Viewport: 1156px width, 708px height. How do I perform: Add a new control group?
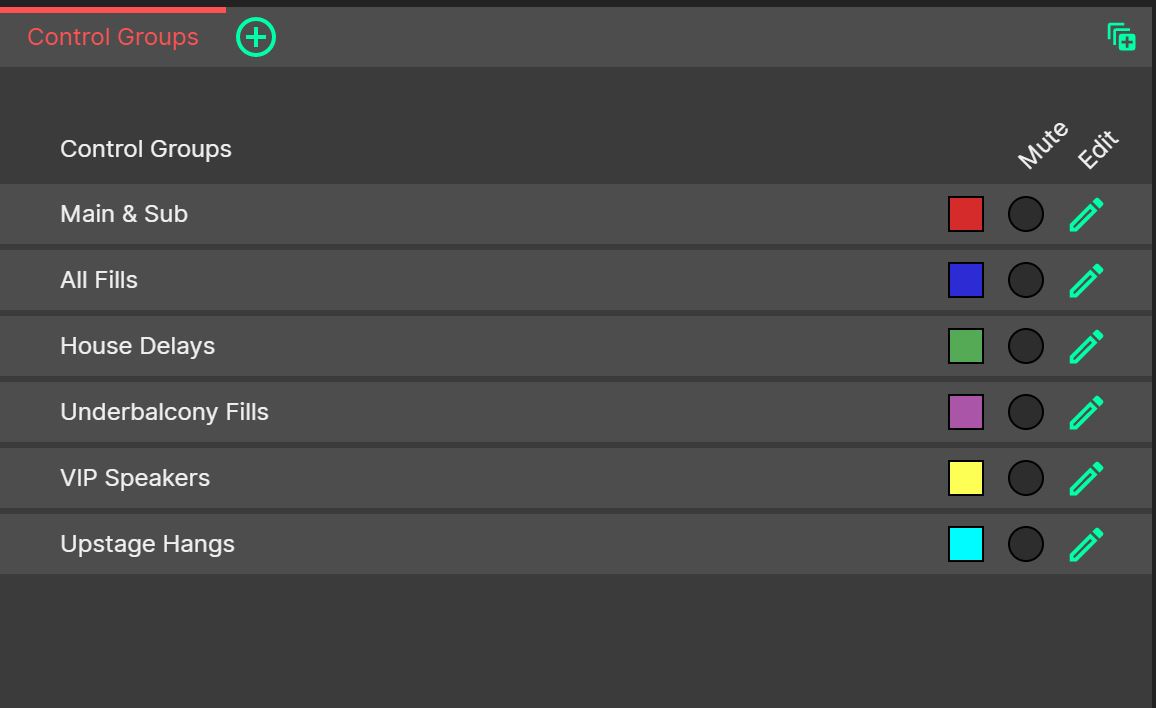256,37
